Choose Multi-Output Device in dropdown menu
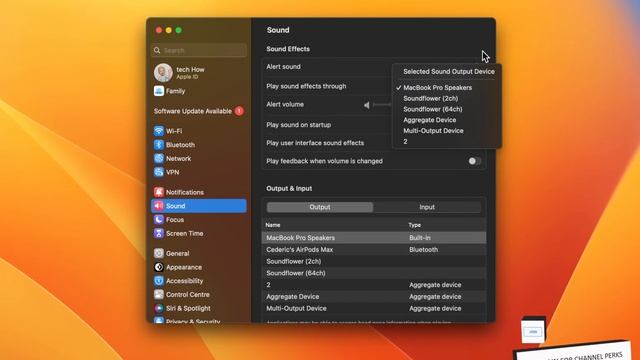 point(433,131)
